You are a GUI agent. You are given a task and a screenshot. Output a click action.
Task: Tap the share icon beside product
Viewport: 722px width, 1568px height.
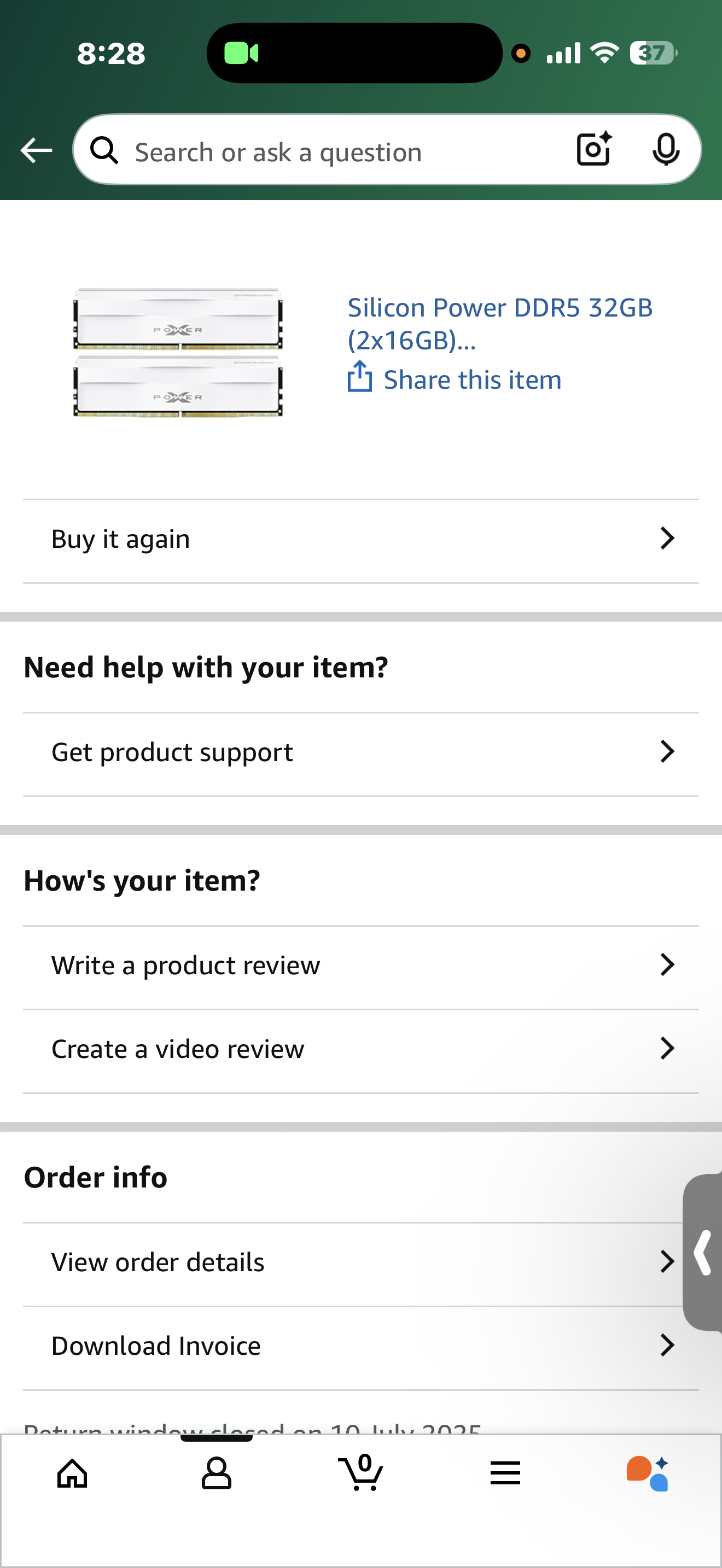pos(360,377)
